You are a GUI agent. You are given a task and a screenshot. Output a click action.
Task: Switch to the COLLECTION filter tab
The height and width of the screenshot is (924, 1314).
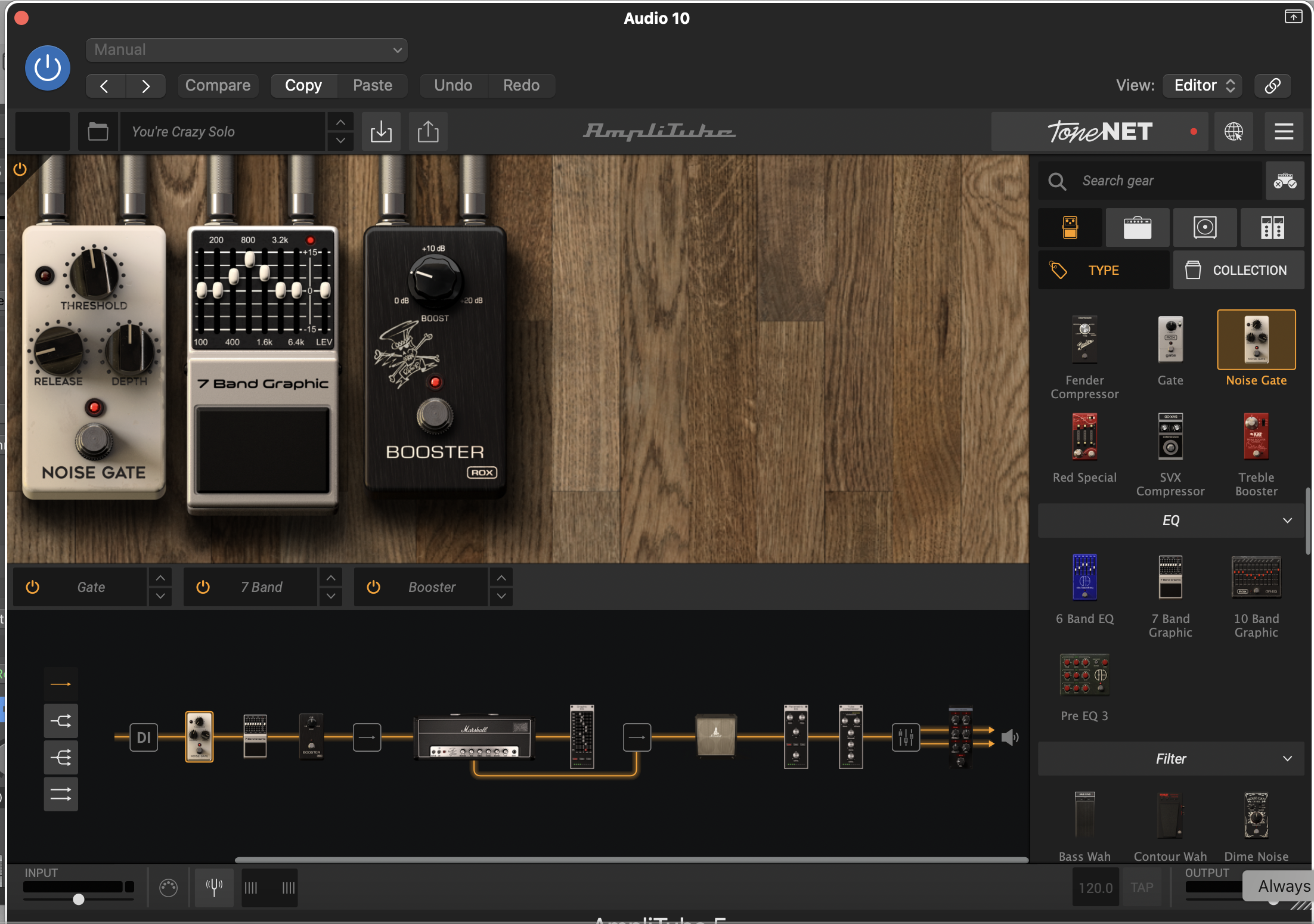coord(1239,270)
